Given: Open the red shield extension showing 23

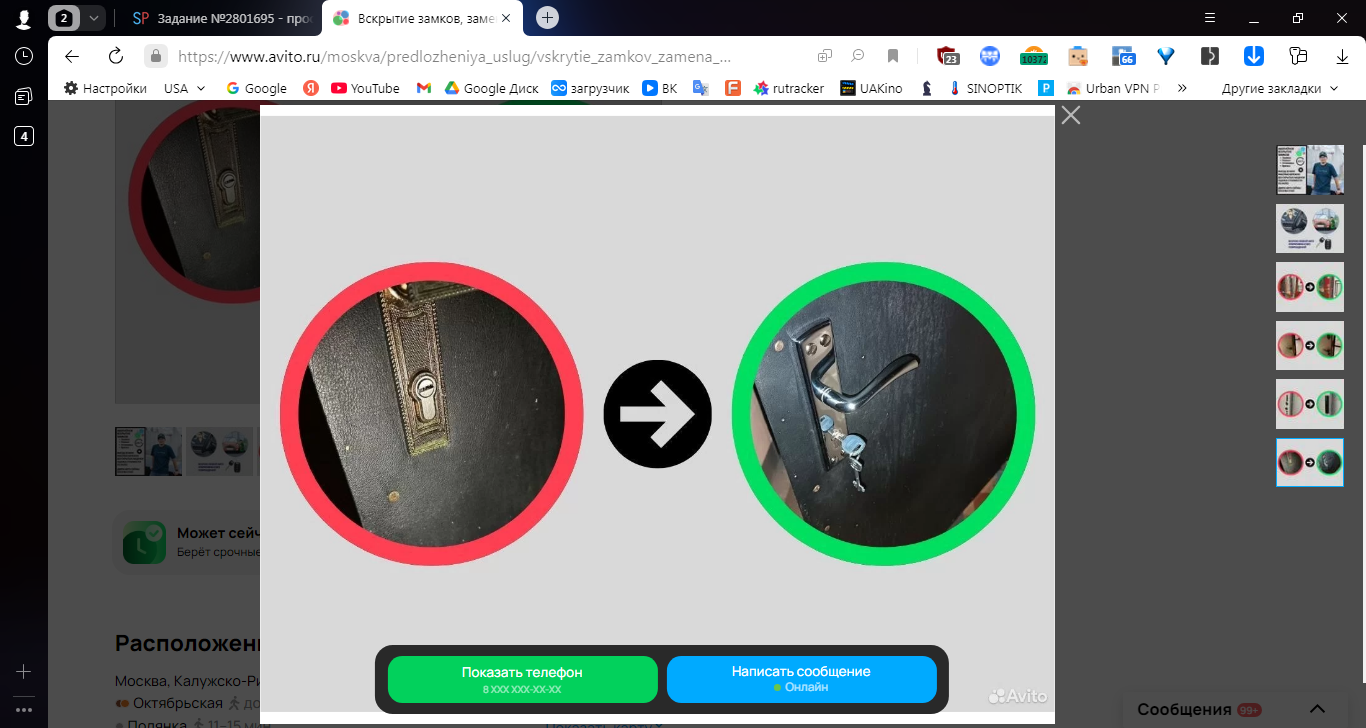Looking at the screenshot, I should 948,56.
